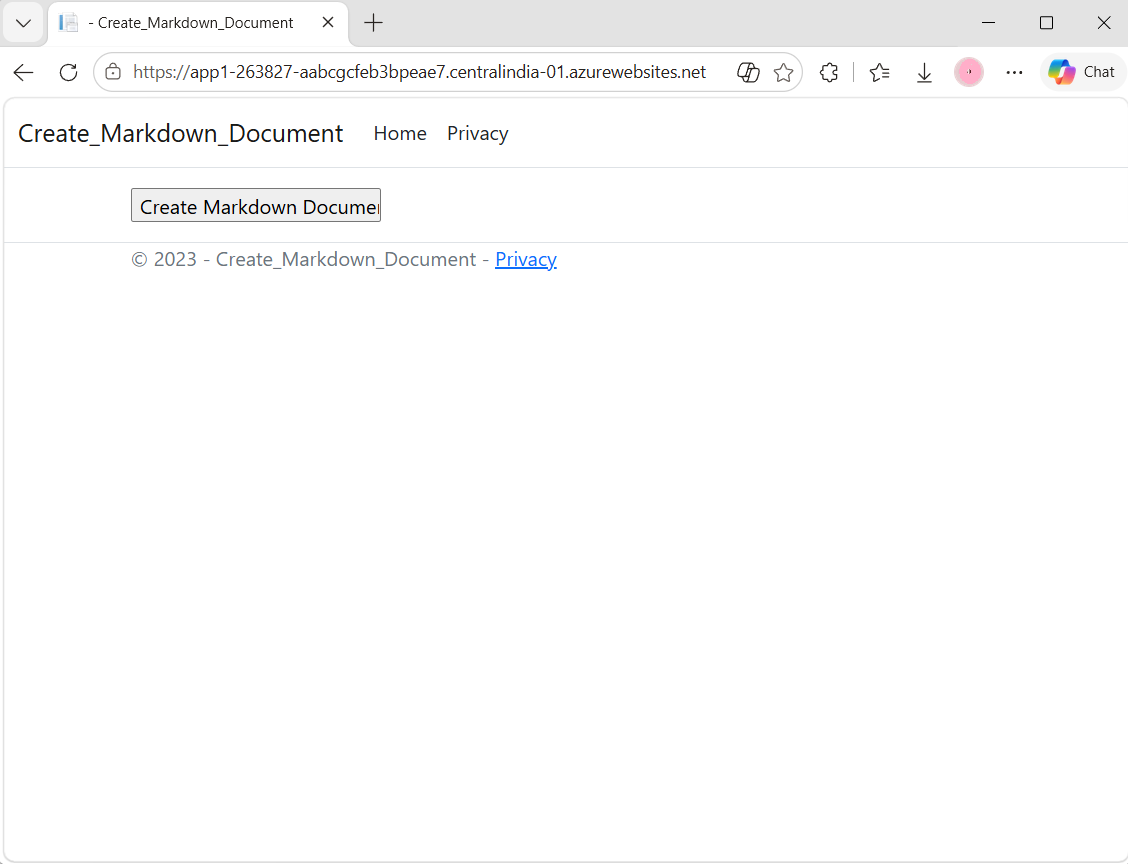Image resolution: width=1128 pixels, height=864 pixels.
Task: Close the browser window
Action: click(1104, 23)
